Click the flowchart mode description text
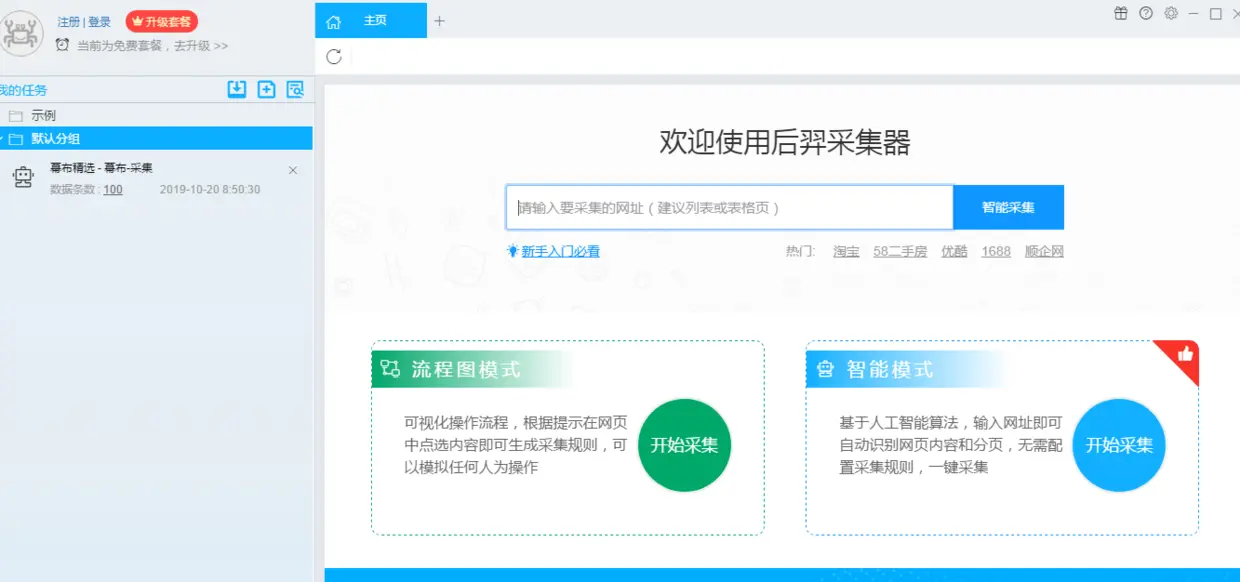 tap(515, 444)
